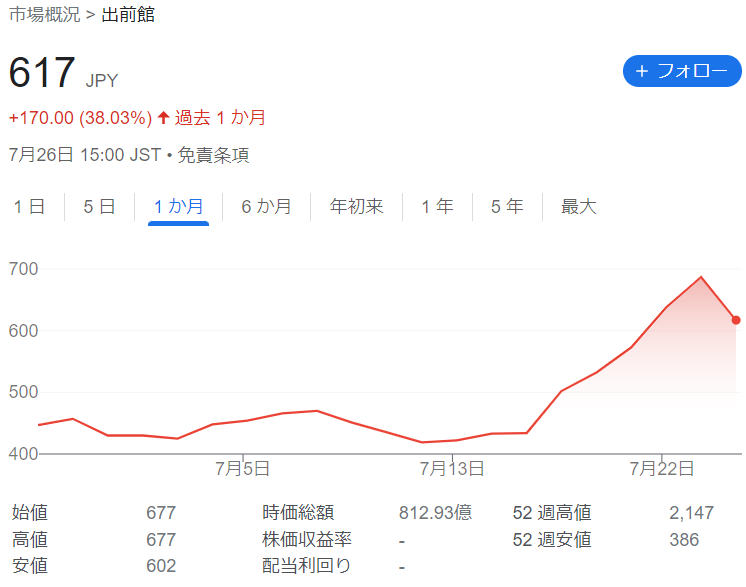Screen dimensions: 746x587
Task: Click the 400 y-axis label
Action: point(23,454)
